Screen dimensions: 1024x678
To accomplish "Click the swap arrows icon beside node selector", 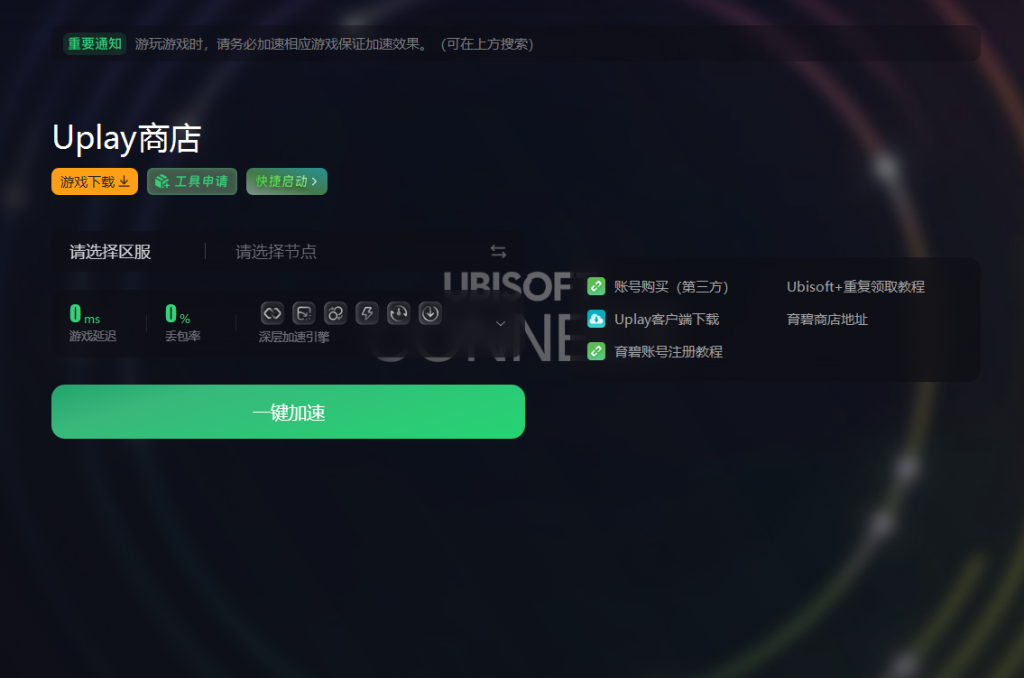I will (x=498, y=251).
